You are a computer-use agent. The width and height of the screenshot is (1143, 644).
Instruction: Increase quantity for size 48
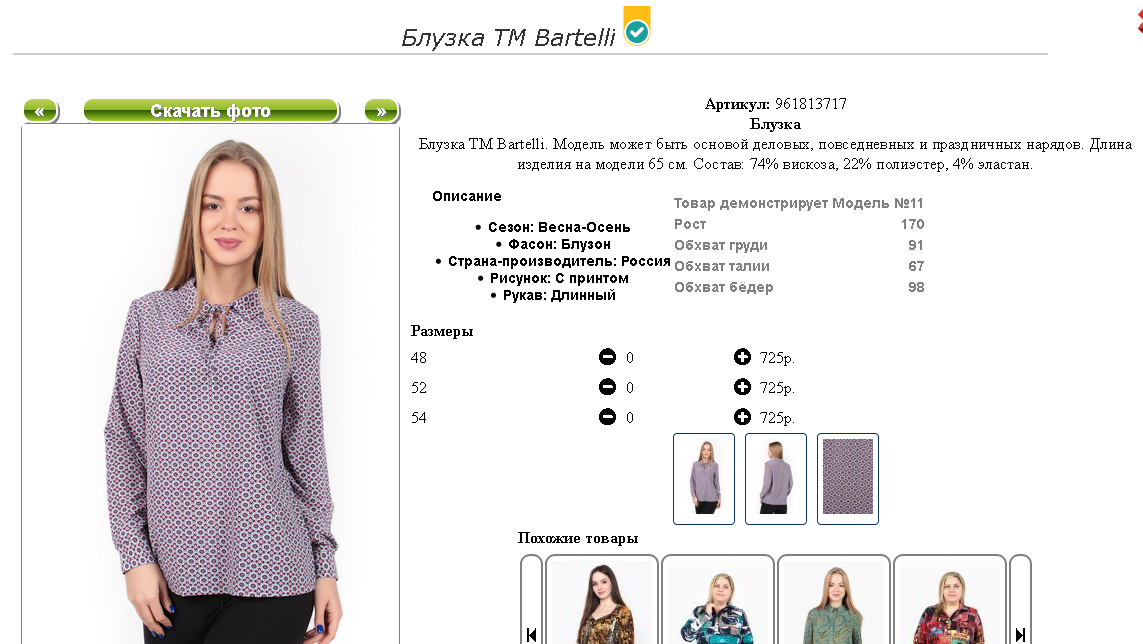tap(742, 357)
